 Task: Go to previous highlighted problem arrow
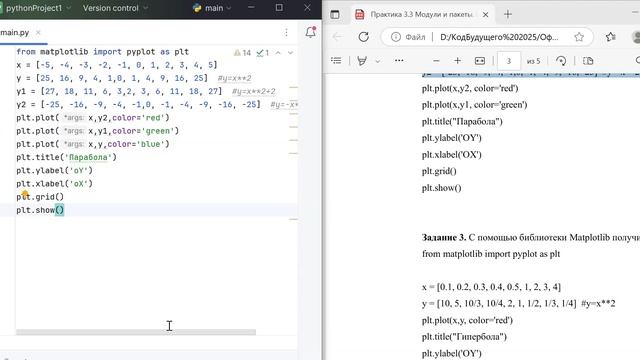coord(278,53)
